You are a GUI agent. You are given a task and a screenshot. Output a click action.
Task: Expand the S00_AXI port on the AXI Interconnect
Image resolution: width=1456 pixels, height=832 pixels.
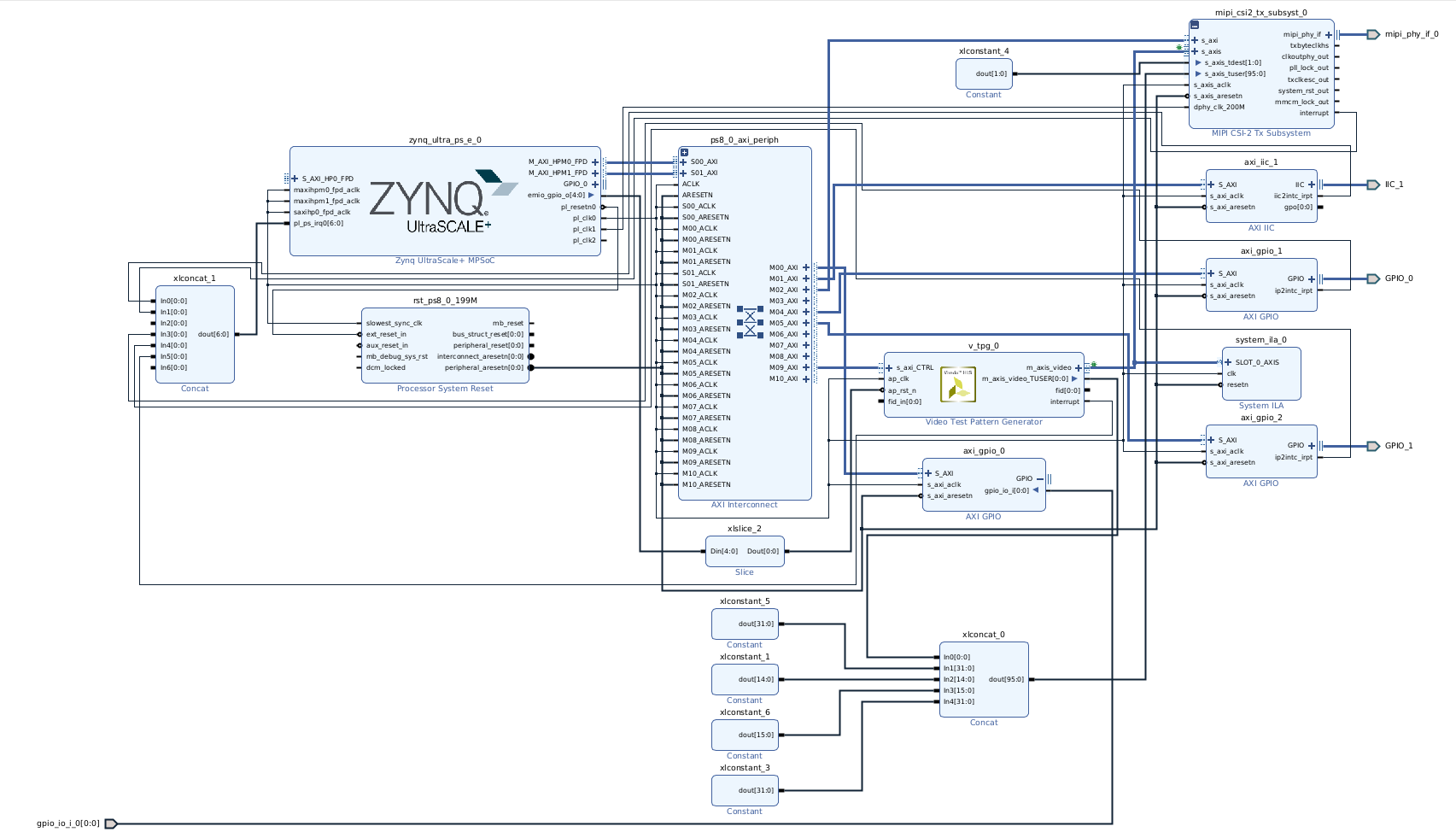pos(683,161)
